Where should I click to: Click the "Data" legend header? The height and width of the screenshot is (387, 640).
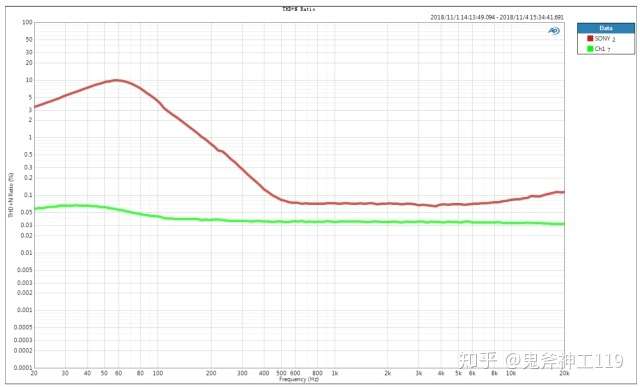coord(606,28)
